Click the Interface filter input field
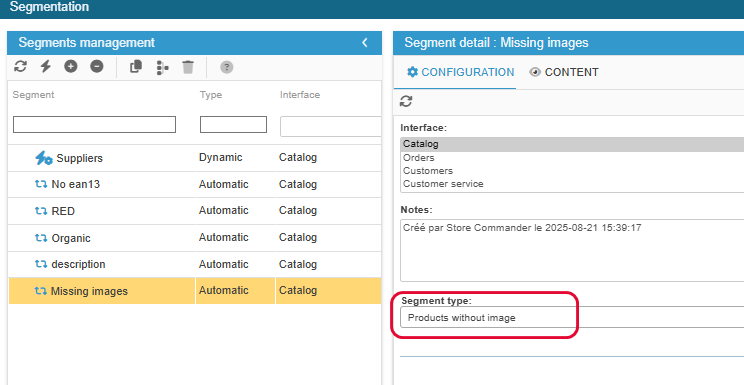The width and height of the screenshot is (744, 385). [331, 127]
